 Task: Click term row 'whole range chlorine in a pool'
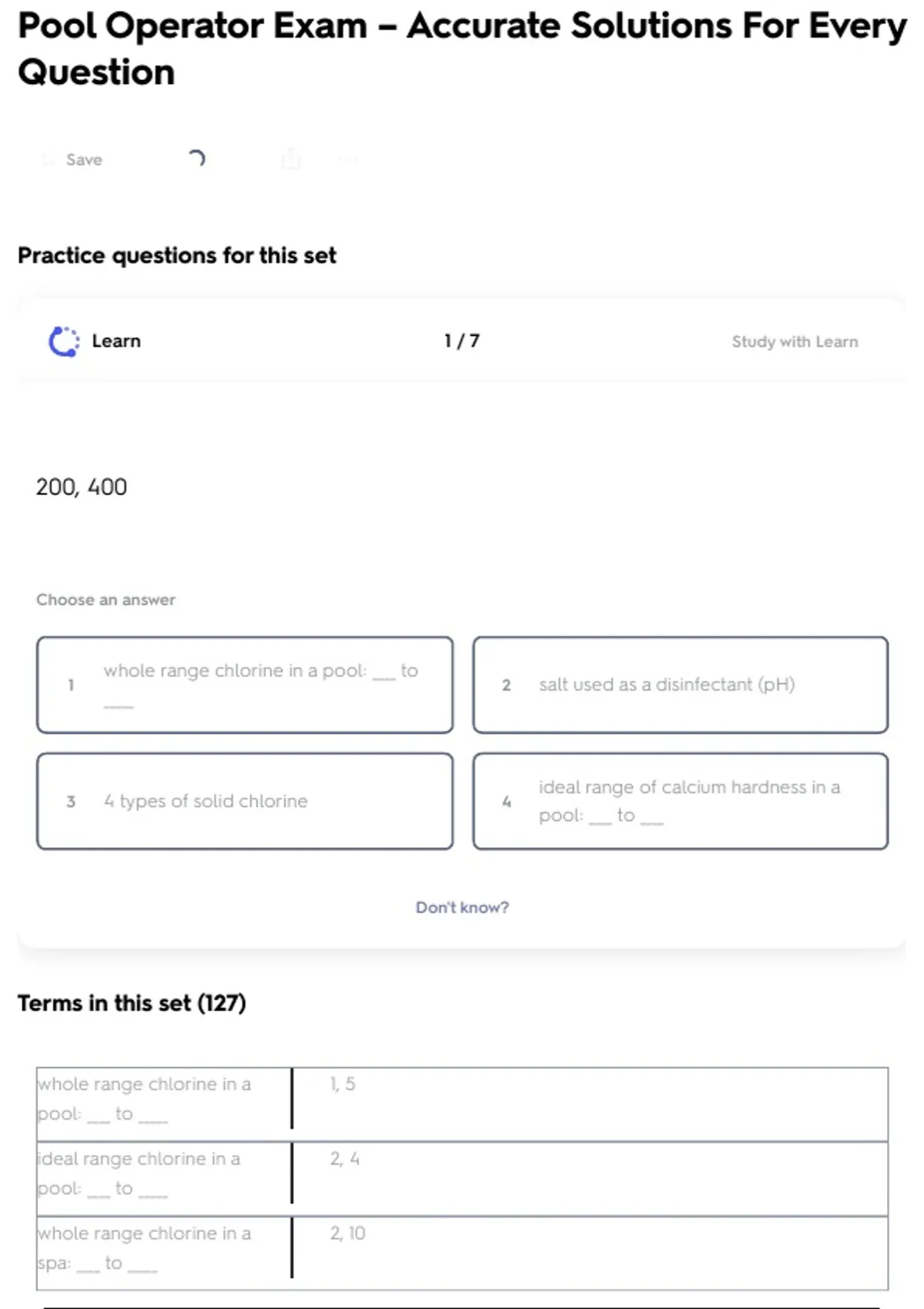click(x=144, y=1099)
